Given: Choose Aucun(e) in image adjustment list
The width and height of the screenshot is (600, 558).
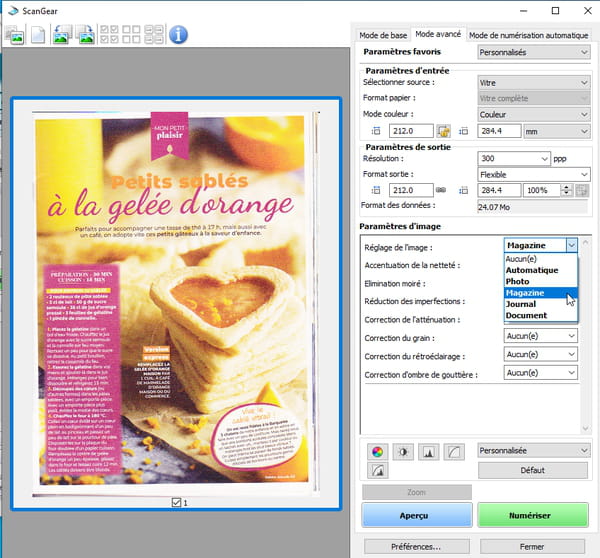Looking at the screenshot, I should point(541,259).
